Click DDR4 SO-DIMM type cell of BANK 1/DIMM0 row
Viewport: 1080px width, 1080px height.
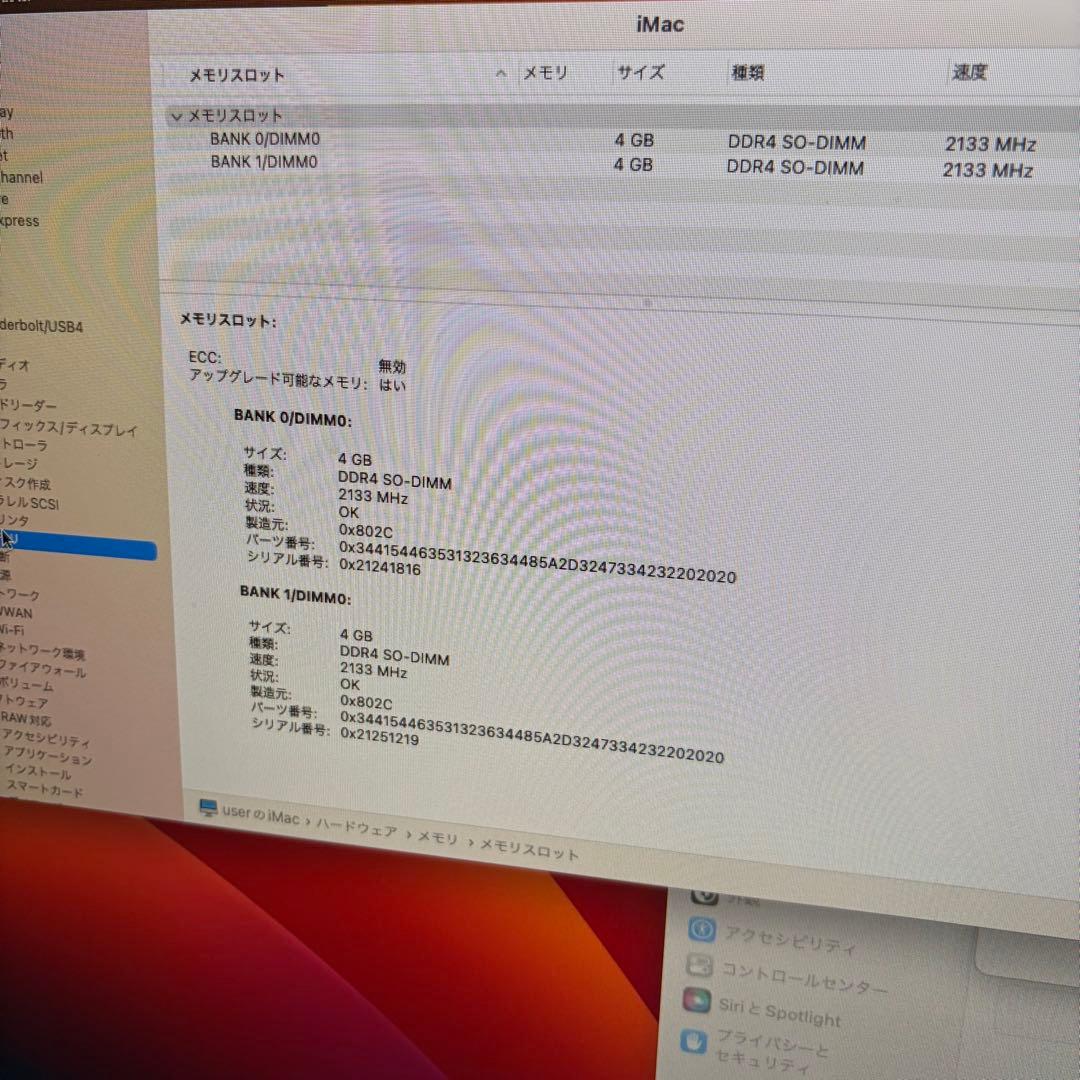coord(795,167)
